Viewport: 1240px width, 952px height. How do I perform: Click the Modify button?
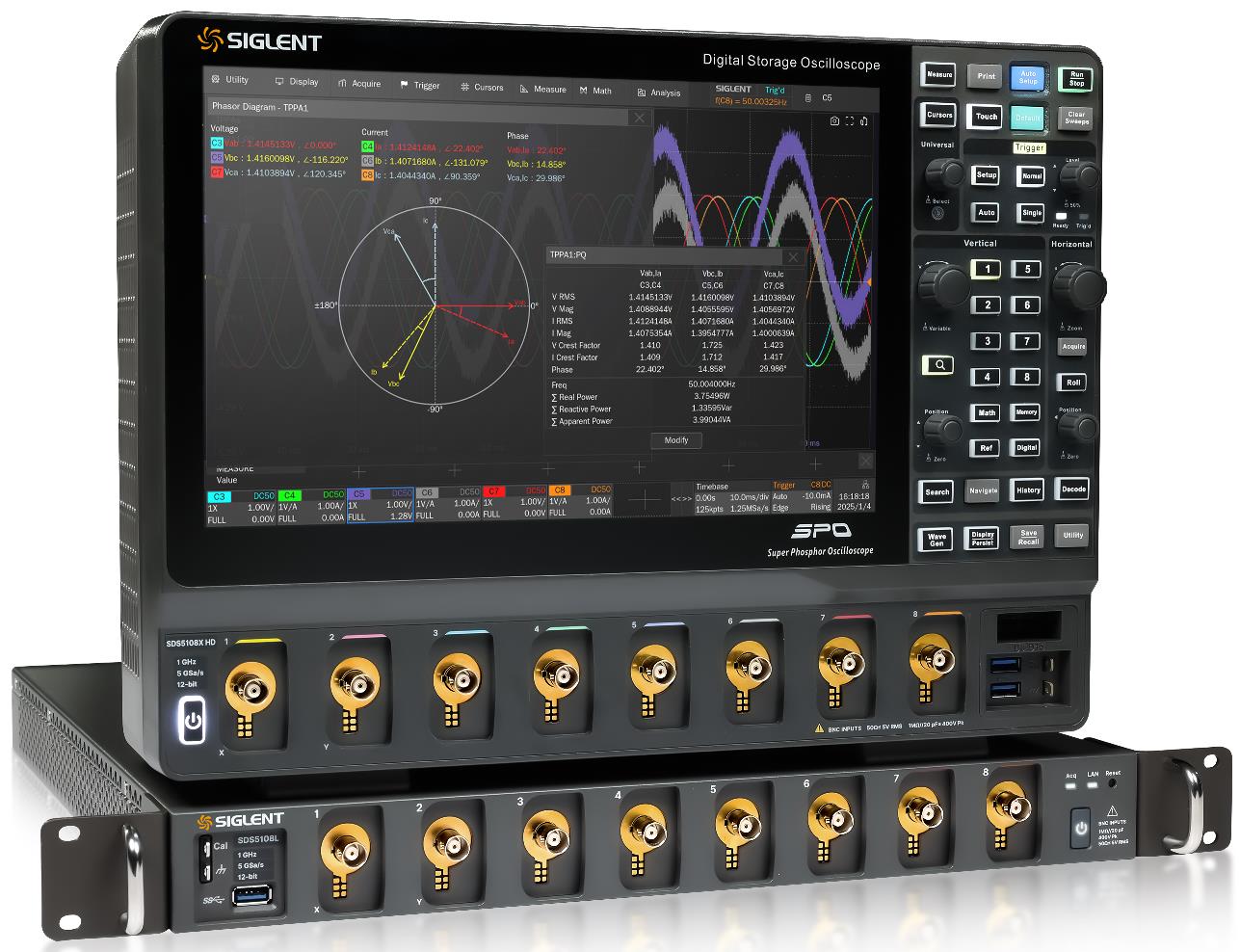pos(676,440)
